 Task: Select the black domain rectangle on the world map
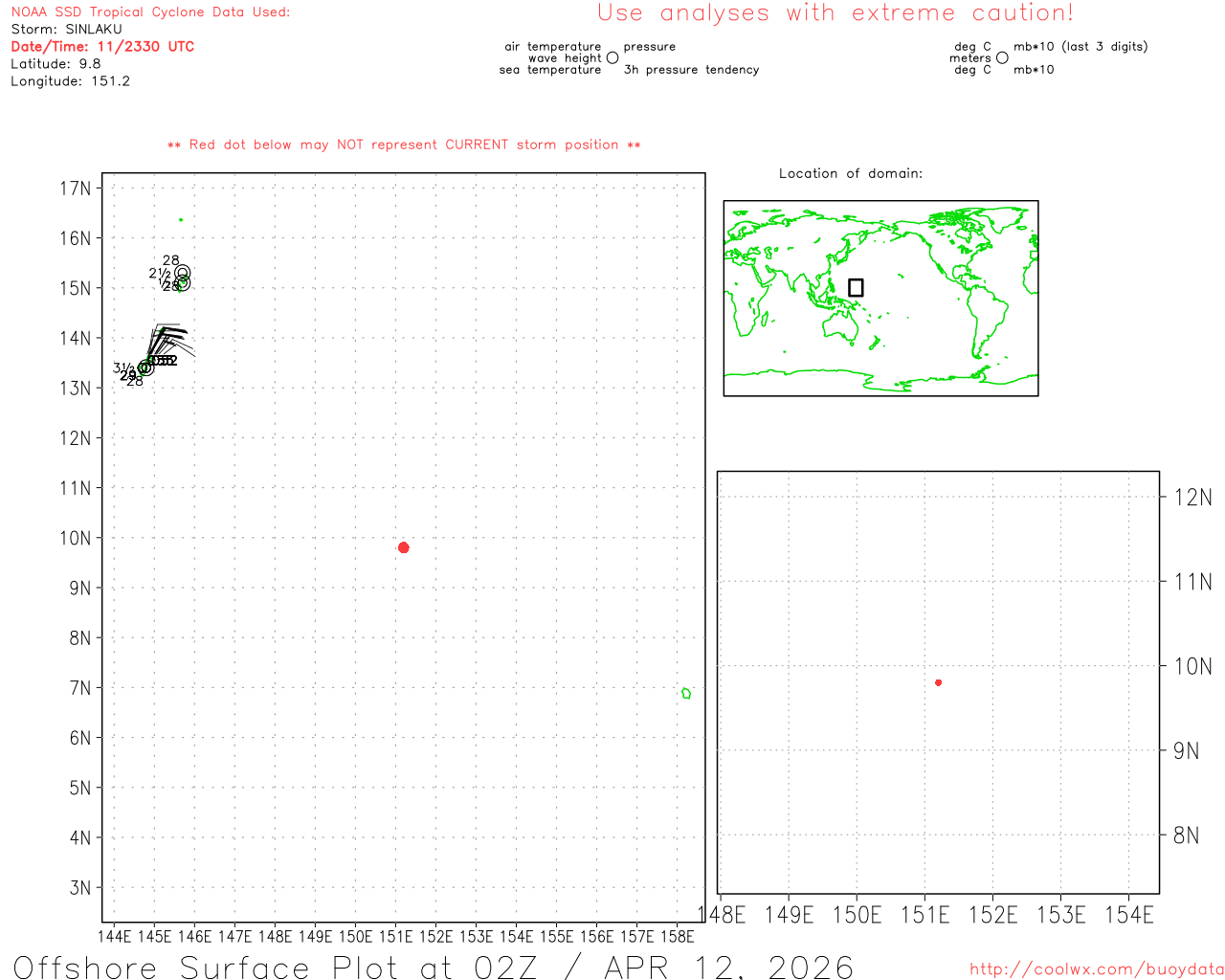click(856, 287)
